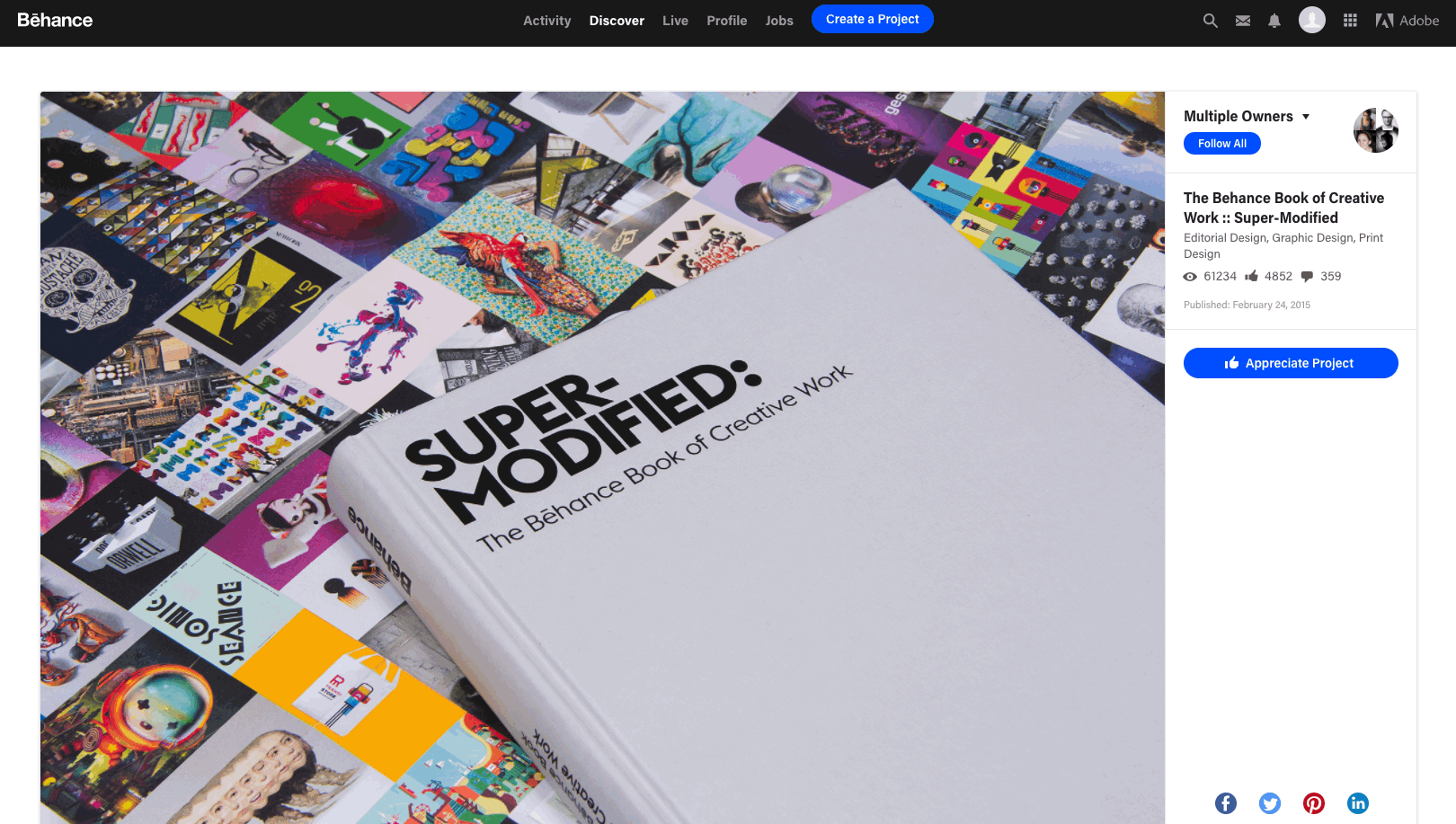This screenshot has width=1456, height=824.
Task: Open the Jobs menu item
Action: tap(779, 21)
